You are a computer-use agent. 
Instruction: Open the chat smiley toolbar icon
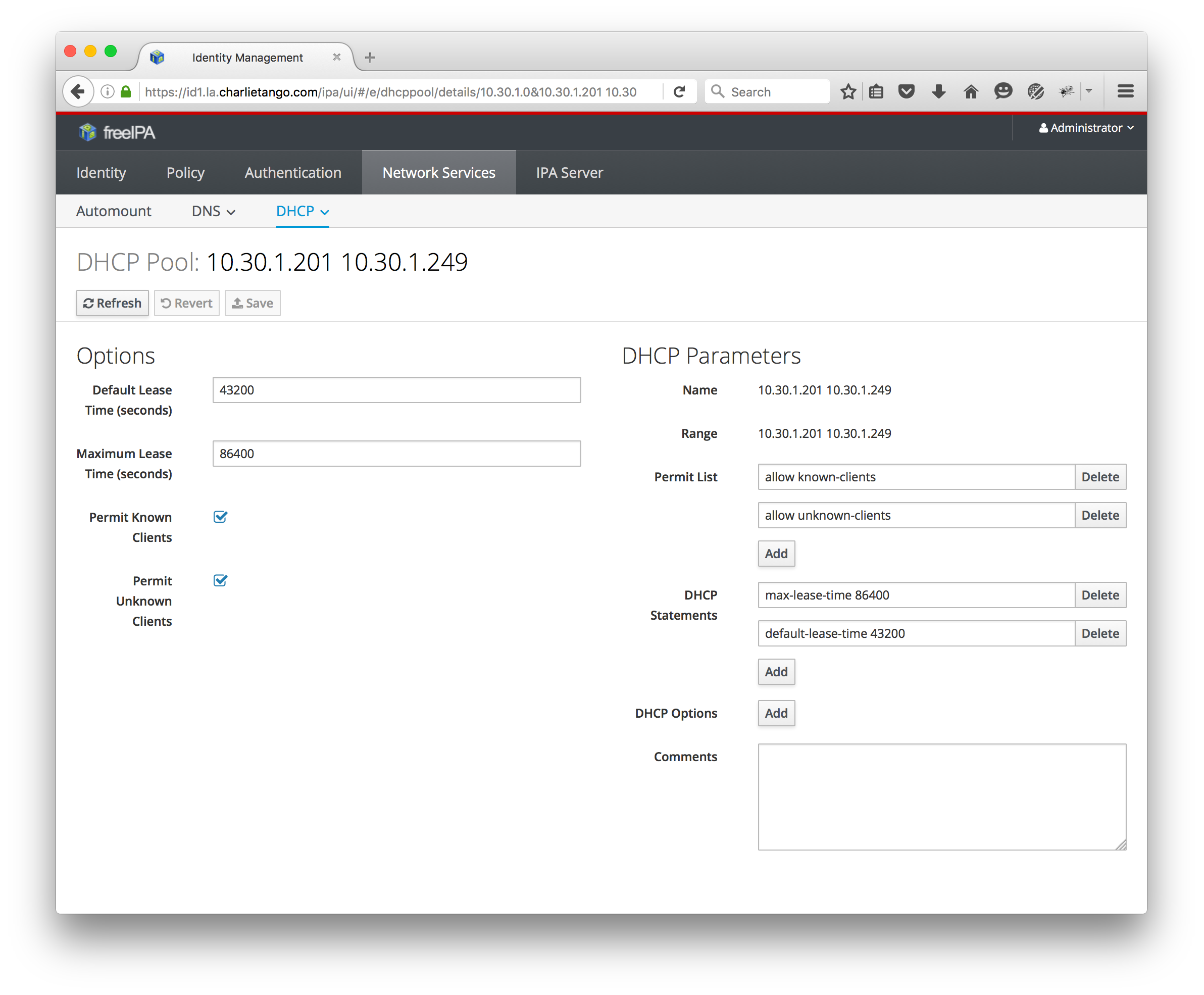pyautogui.click(x=1003, y=92)
